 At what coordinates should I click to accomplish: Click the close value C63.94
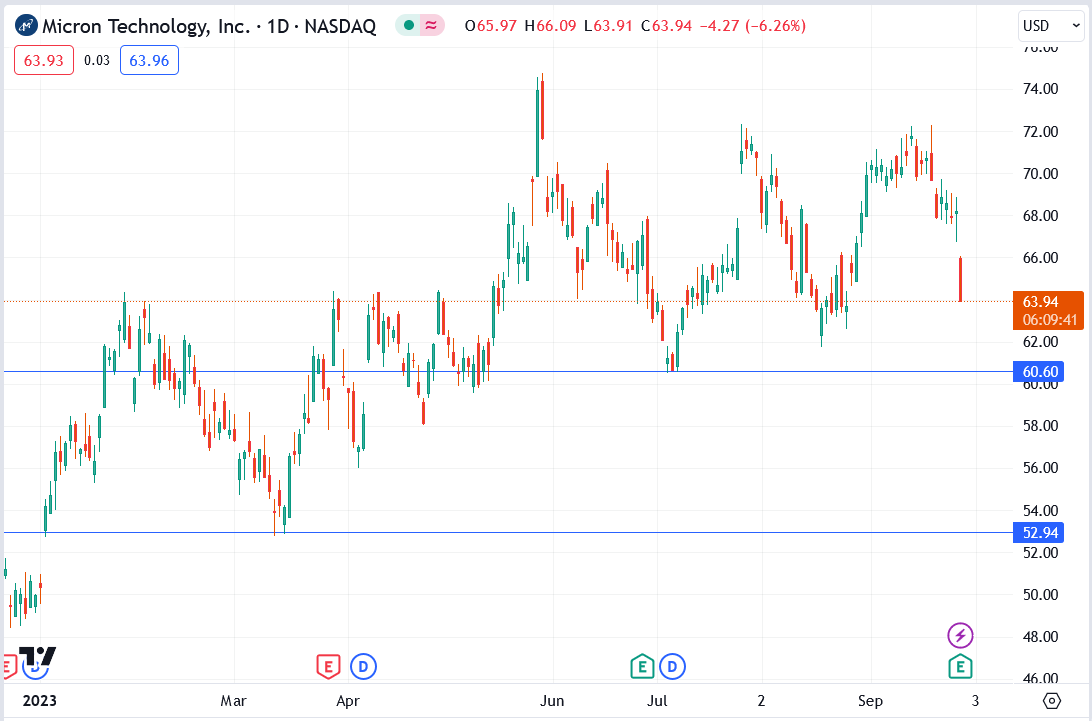[x=666, y=26]
